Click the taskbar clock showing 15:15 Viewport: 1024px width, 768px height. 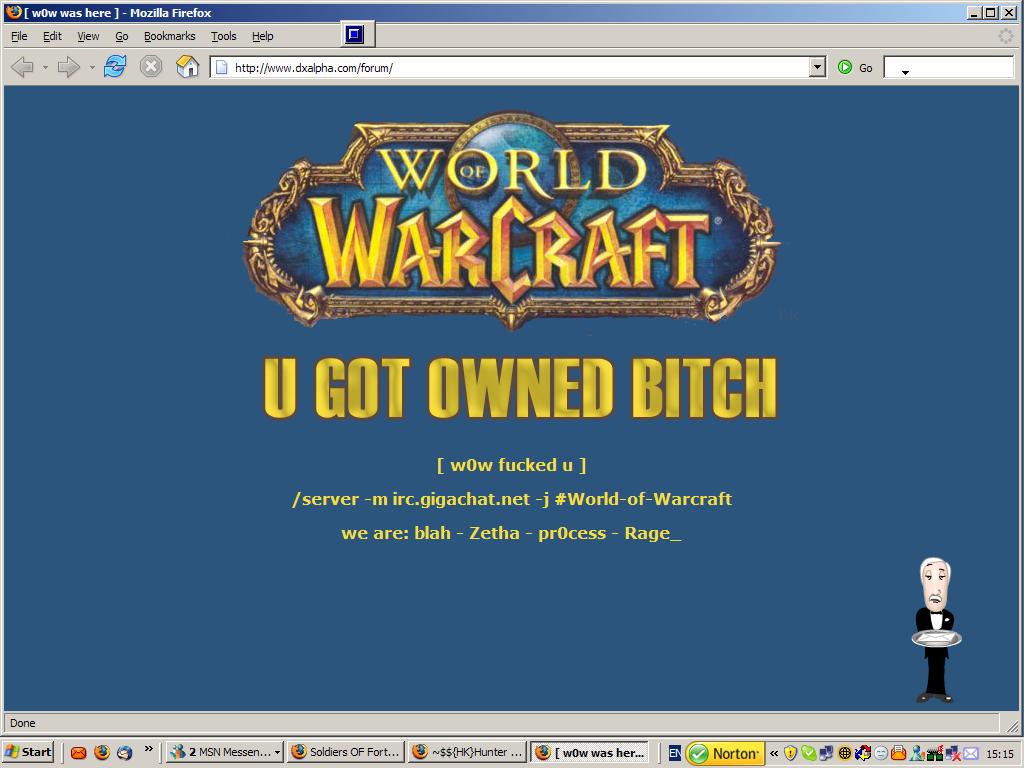click(x=1000, y=754)
